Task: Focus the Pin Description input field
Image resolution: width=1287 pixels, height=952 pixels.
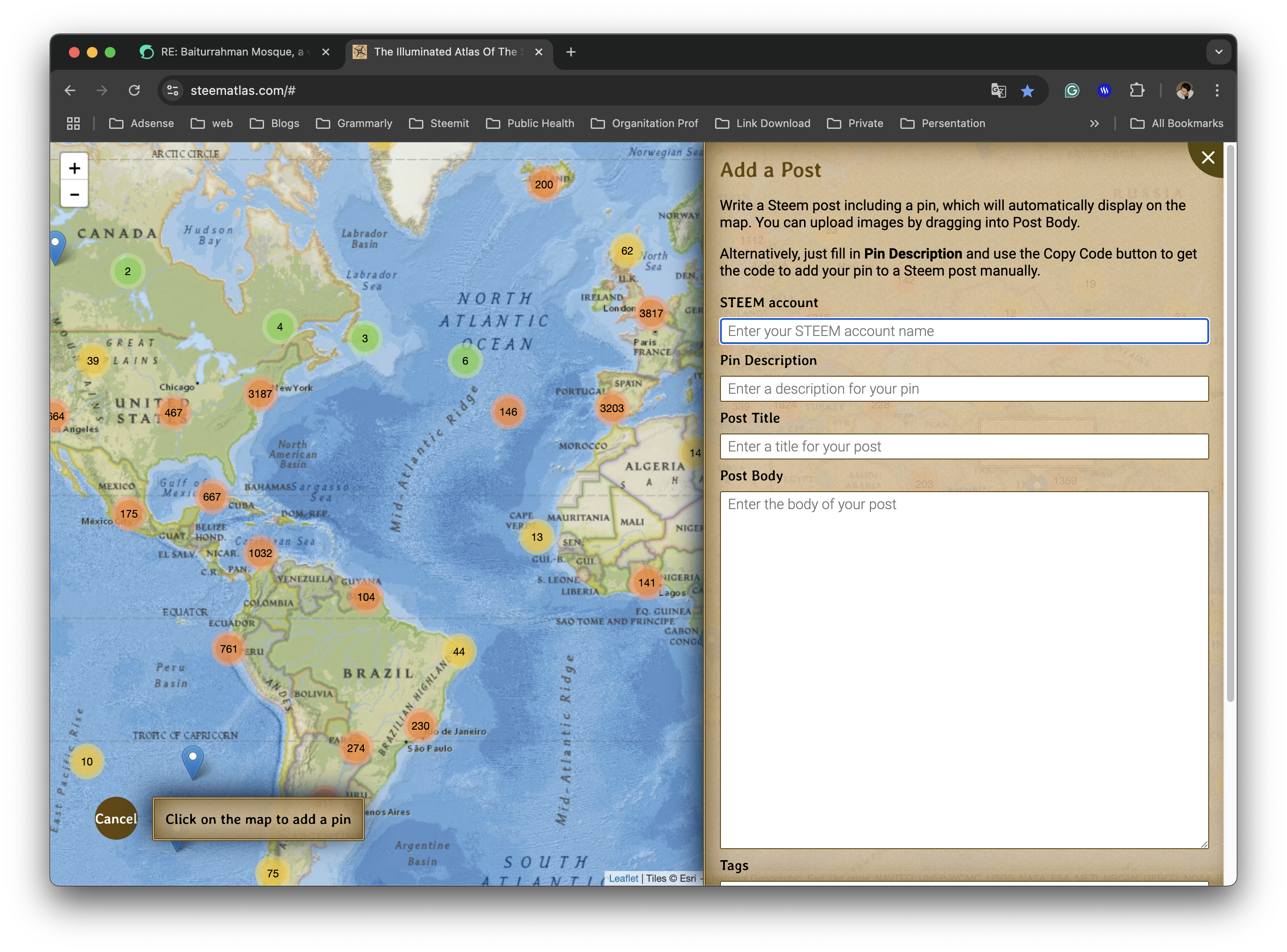Action: click(x=963, y=389)
